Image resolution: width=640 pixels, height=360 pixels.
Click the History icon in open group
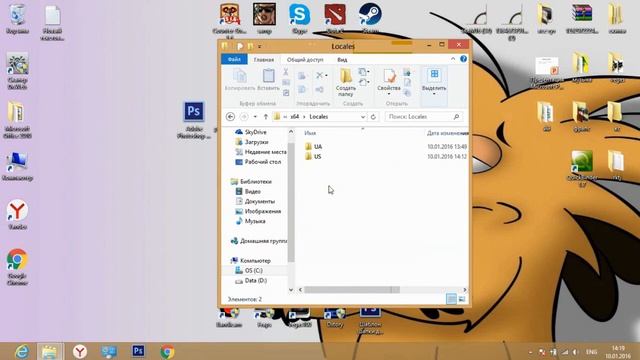pos(407,93)
